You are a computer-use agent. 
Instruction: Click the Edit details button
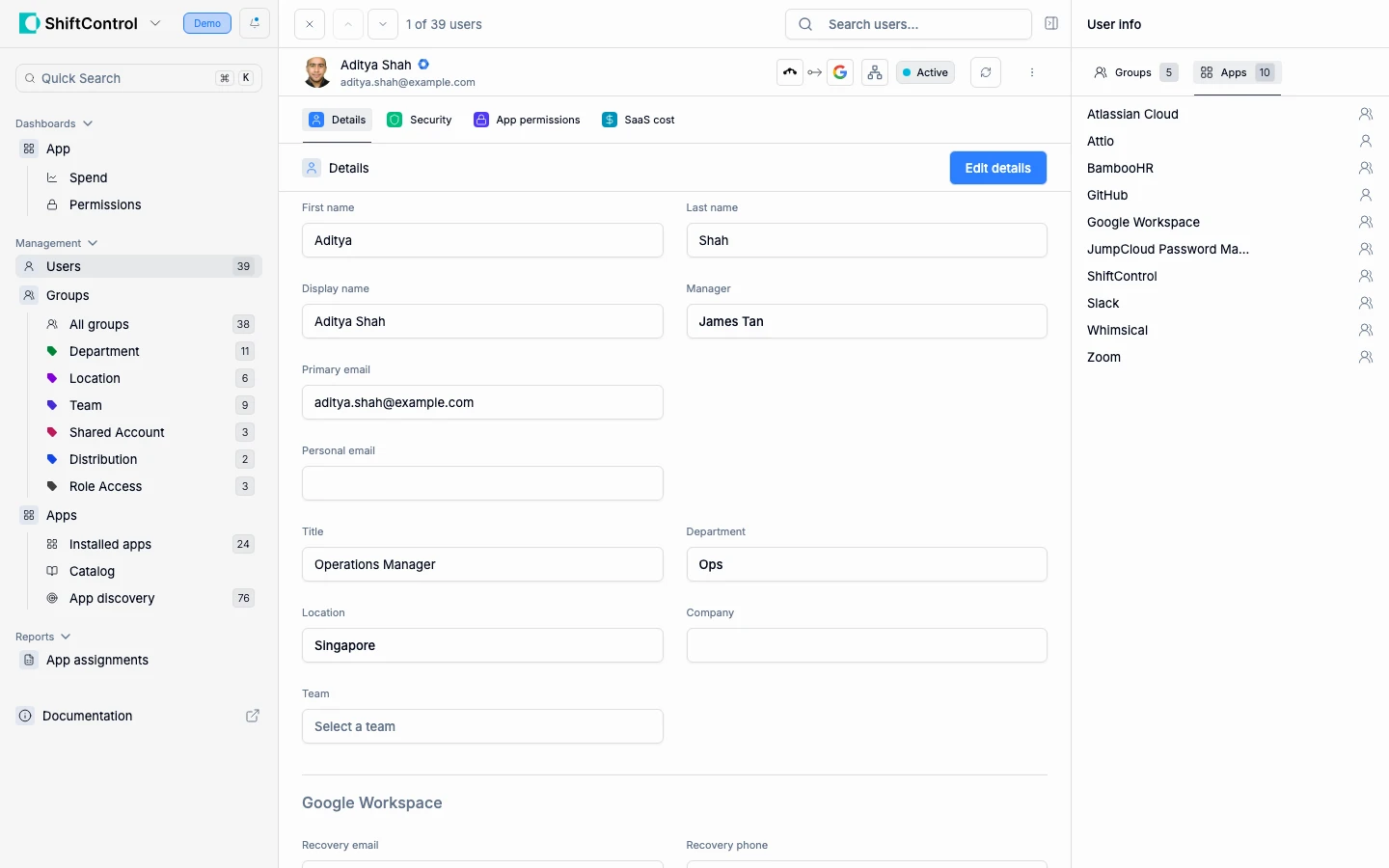(x=998, y=168)
